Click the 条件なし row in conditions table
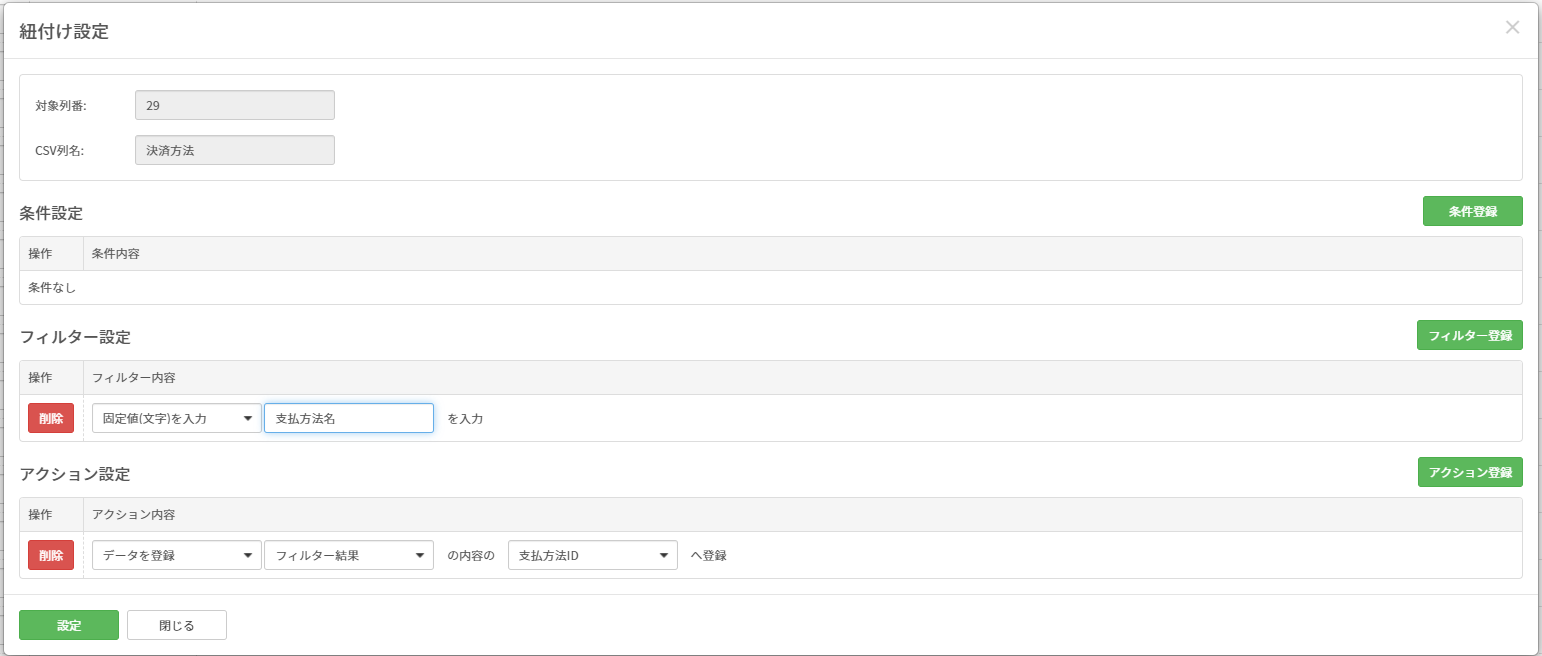Screen dimensions: 1542x656 point(53,288)
